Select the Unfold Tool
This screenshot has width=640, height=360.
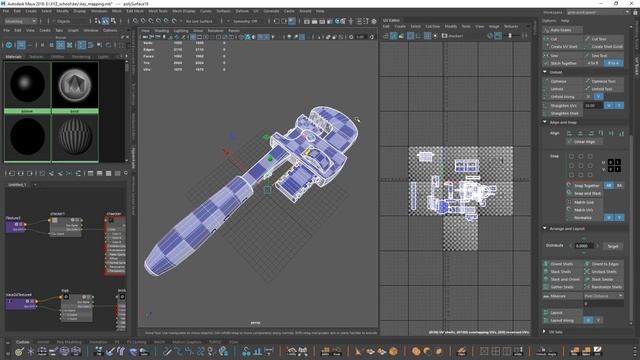(x=604, y=89)
